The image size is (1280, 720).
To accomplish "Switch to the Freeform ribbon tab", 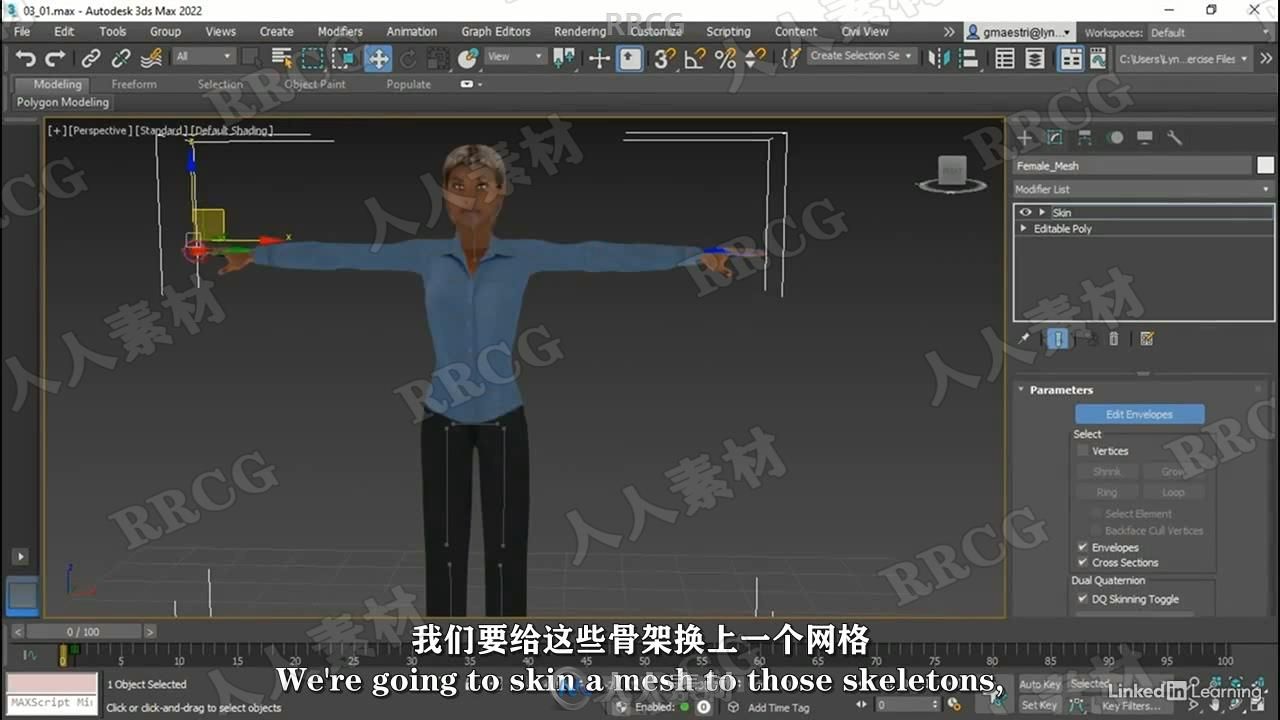I will pos(134,84).
